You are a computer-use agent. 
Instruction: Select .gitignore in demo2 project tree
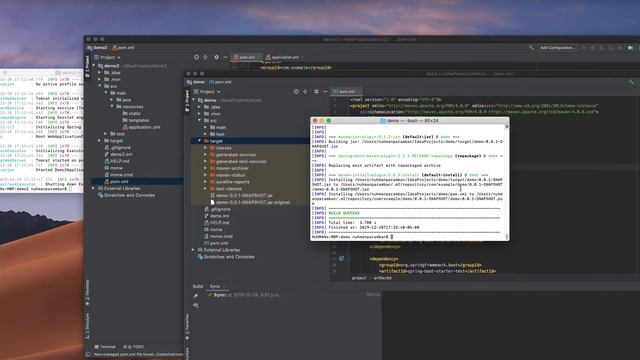(118, 147)
